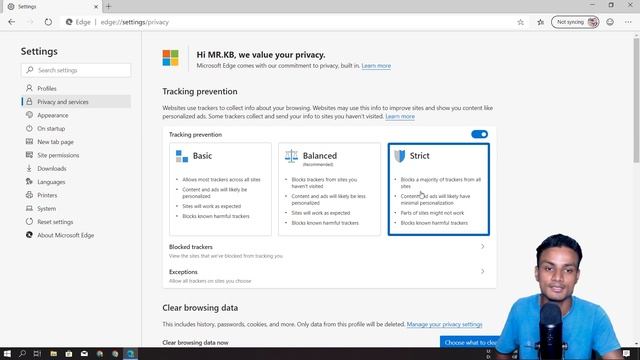This screenshot has width=640, height=360.
Task: Open Task View on the taskbar
Action: (x=37, y=354)
